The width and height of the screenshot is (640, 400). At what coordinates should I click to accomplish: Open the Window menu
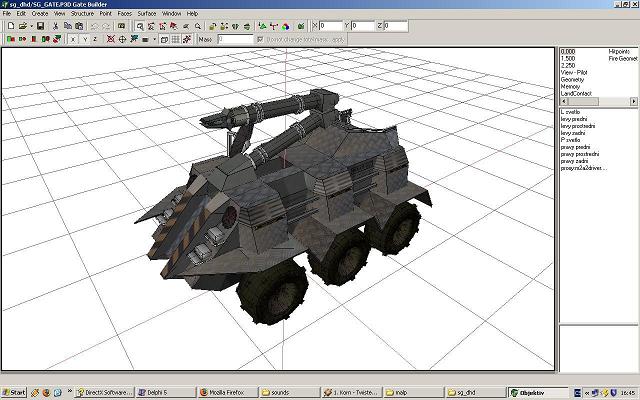coord(171,13)
